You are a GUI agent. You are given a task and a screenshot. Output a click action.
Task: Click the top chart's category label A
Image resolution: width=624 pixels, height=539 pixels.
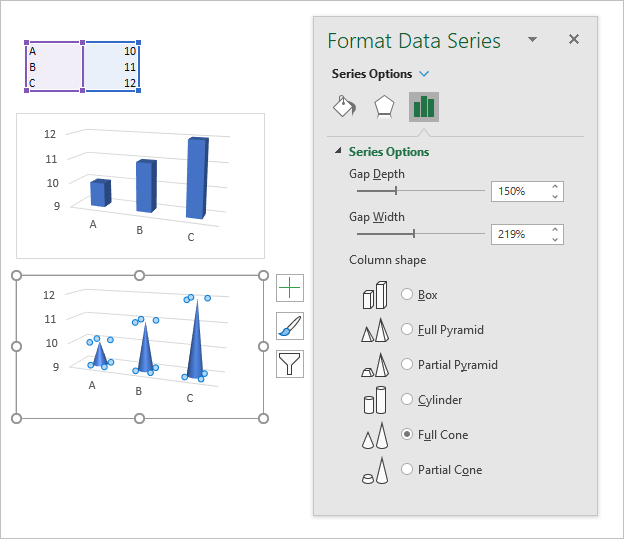click(x=93, y=225)
